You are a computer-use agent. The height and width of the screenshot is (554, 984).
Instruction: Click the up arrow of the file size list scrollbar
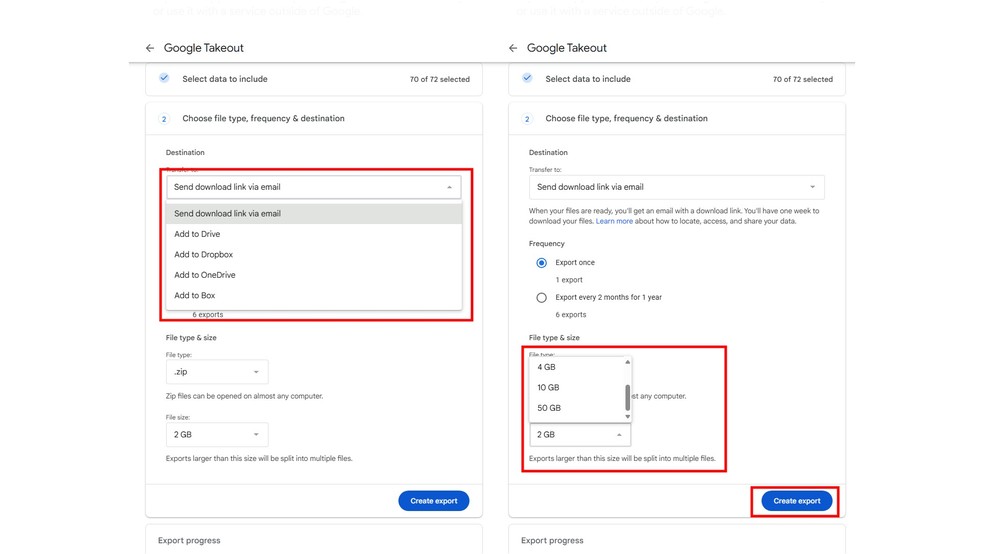[x=628, y=362]
